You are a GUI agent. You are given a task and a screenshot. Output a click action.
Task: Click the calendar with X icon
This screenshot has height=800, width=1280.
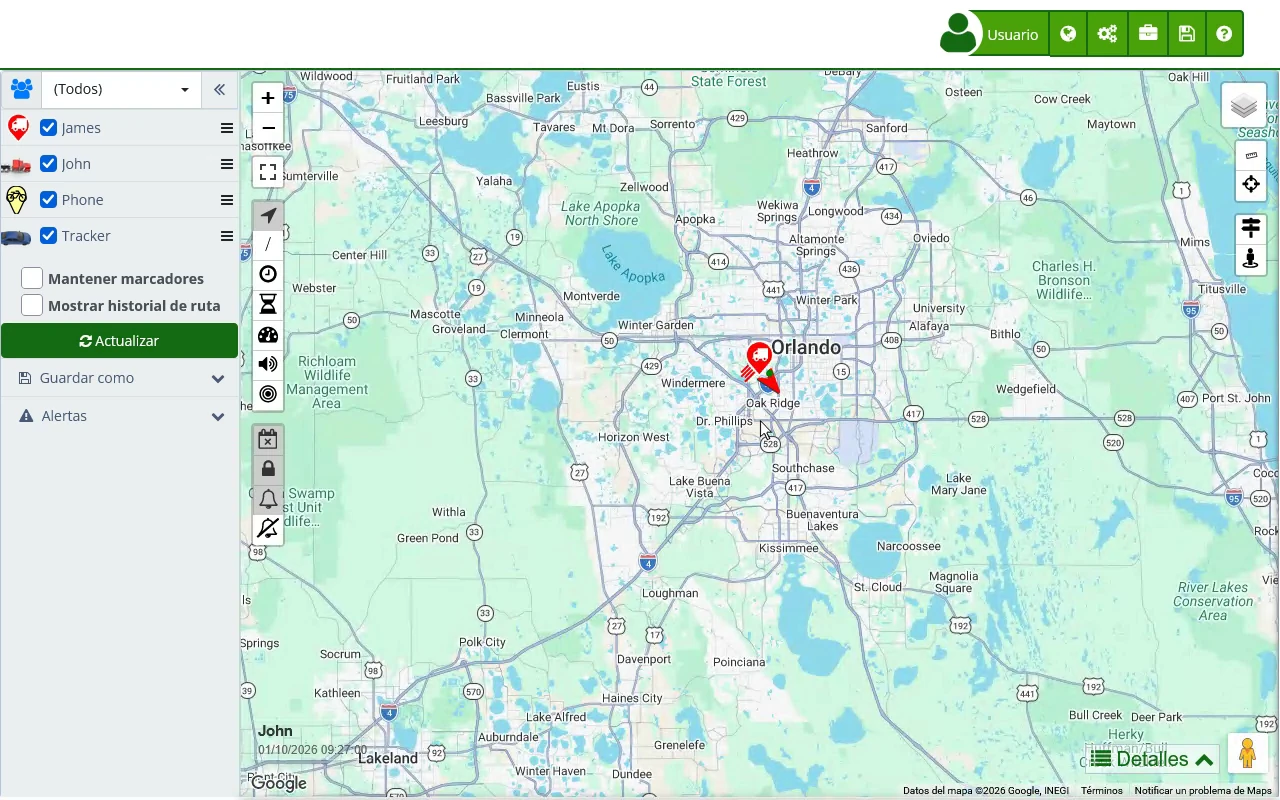click(x=268, y=439)
